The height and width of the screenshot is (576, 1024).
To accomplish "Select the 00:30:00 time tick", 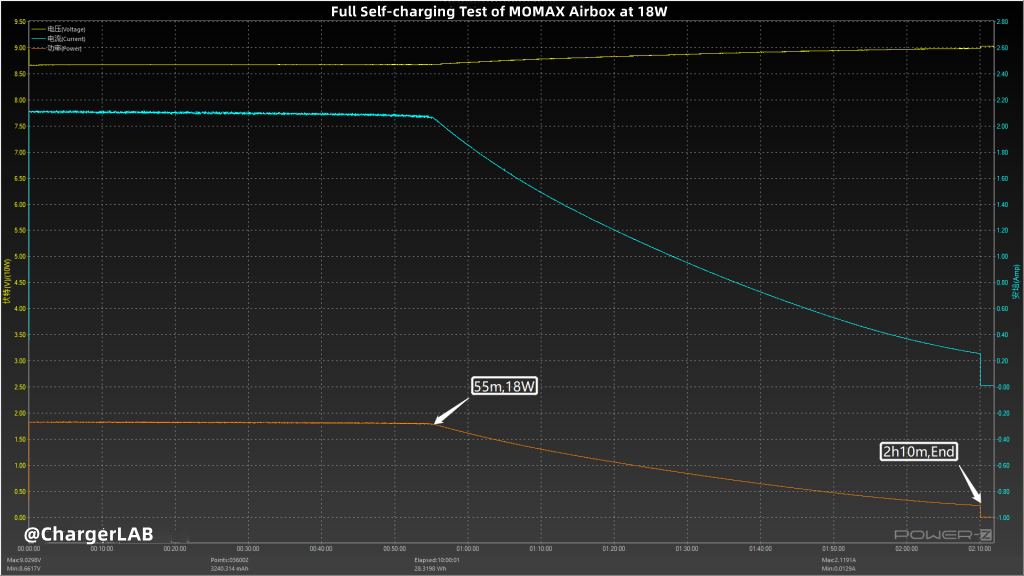I will coord(248,549).
